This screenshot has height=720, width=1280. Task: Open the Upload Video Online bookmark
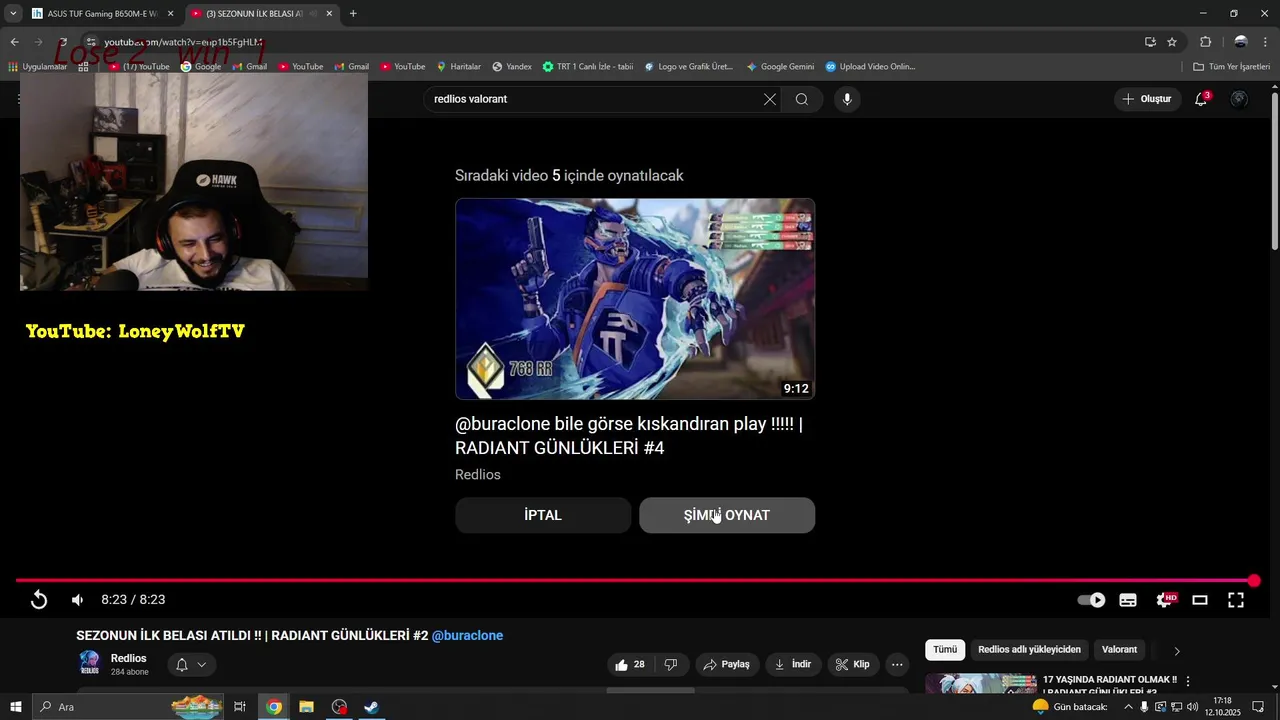tap(870, 67)
